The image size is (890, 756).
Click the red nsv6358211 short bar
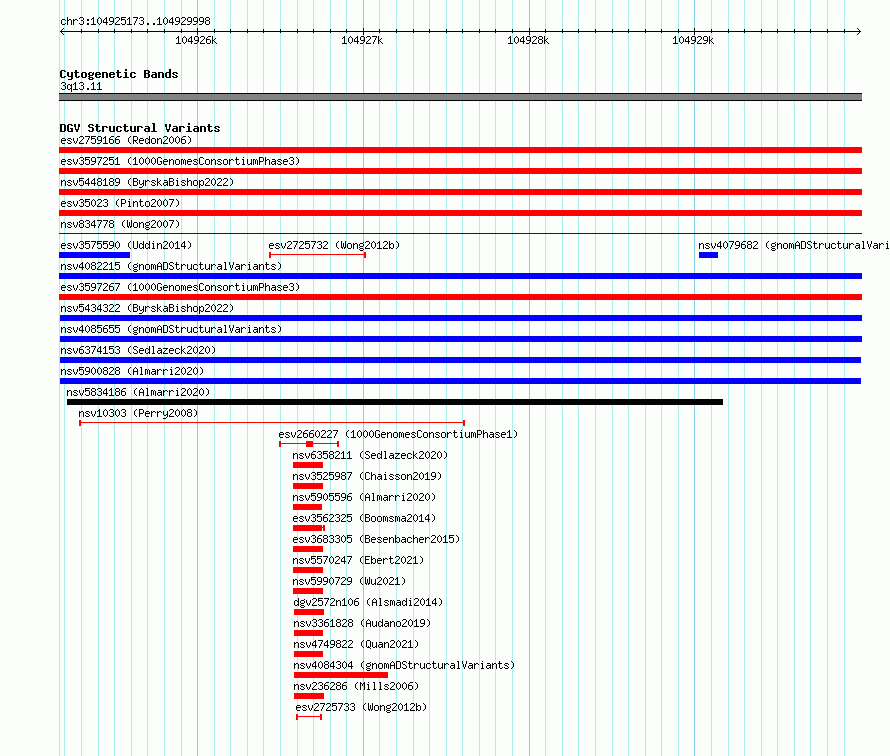(308, 465)
